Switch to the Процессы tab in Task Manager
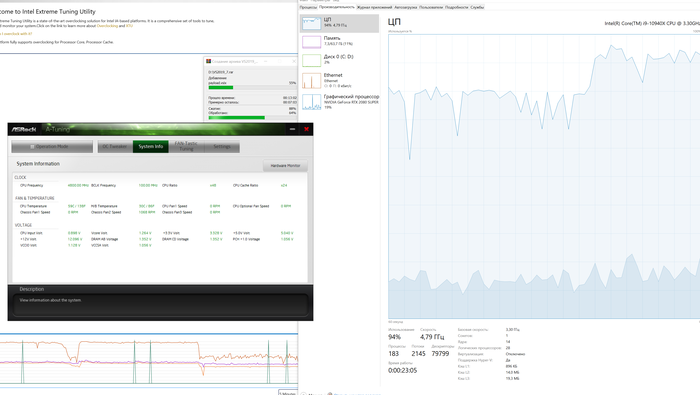This screenshot has height=395, width=700. pyautogui.click(x=308, y=7)
